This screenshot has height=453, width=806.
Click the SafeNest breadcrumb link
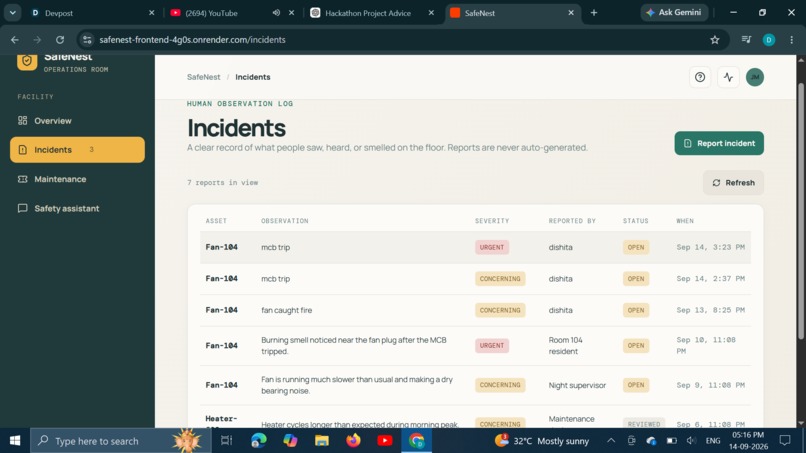204,77
